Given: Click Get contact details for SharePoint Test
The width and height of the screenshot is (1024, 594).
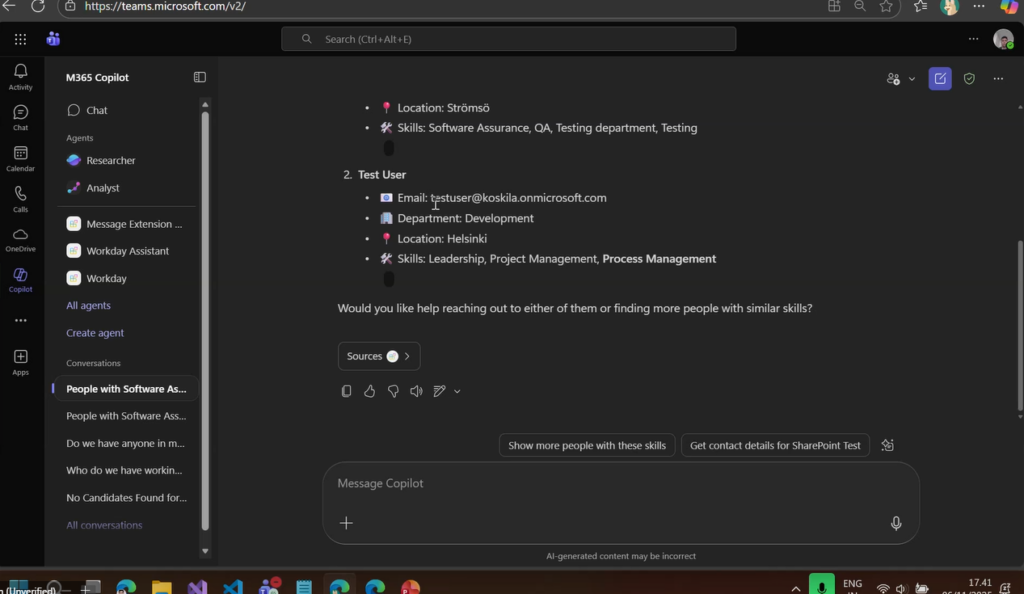Looking at the screenshot, I should point(775,445).
